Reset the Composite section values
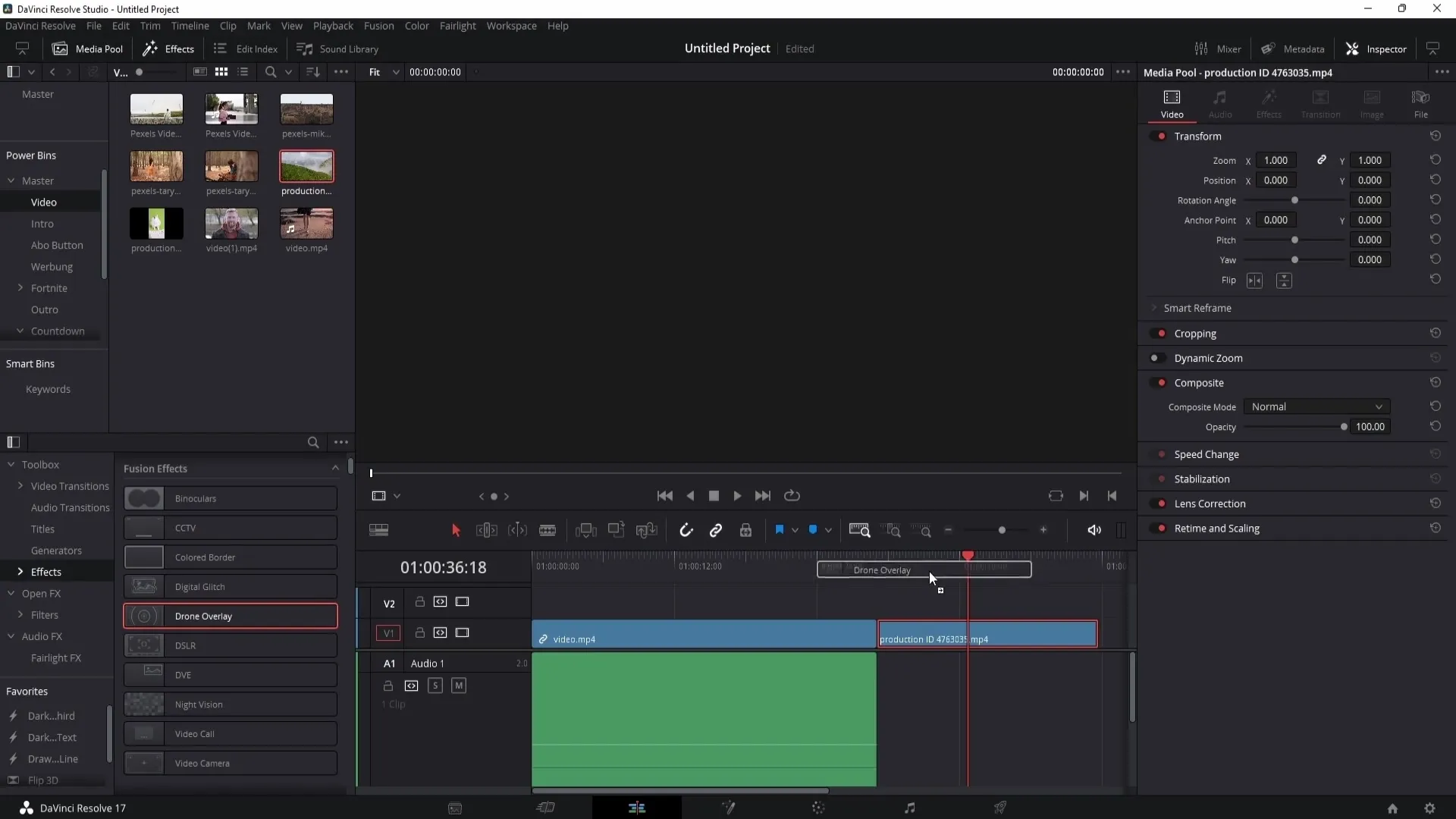 pos(1436,383)
